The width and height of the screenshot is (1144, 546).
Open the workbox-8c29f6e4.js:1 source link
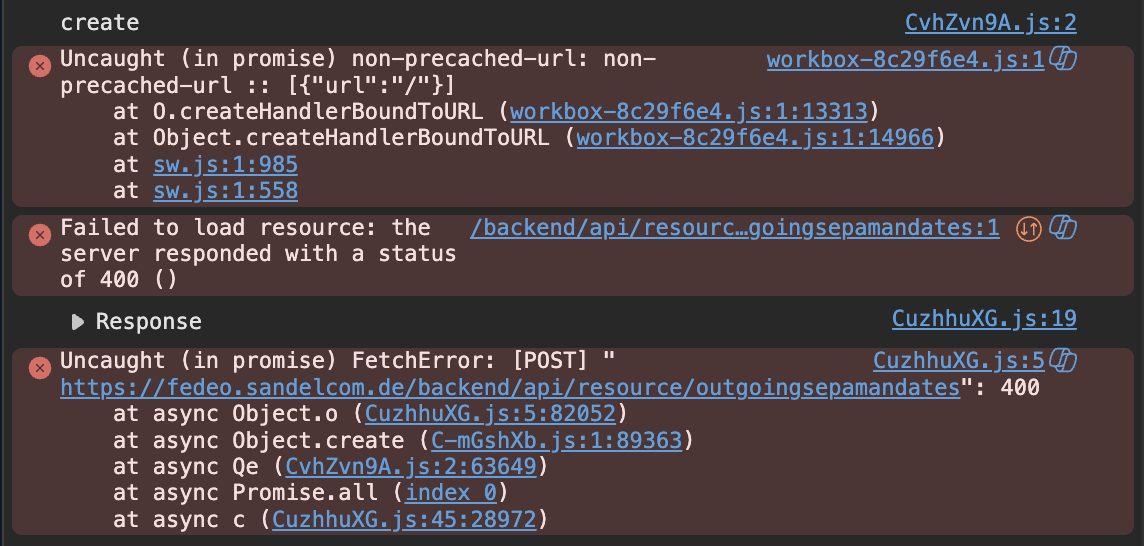tap(905, 60)
